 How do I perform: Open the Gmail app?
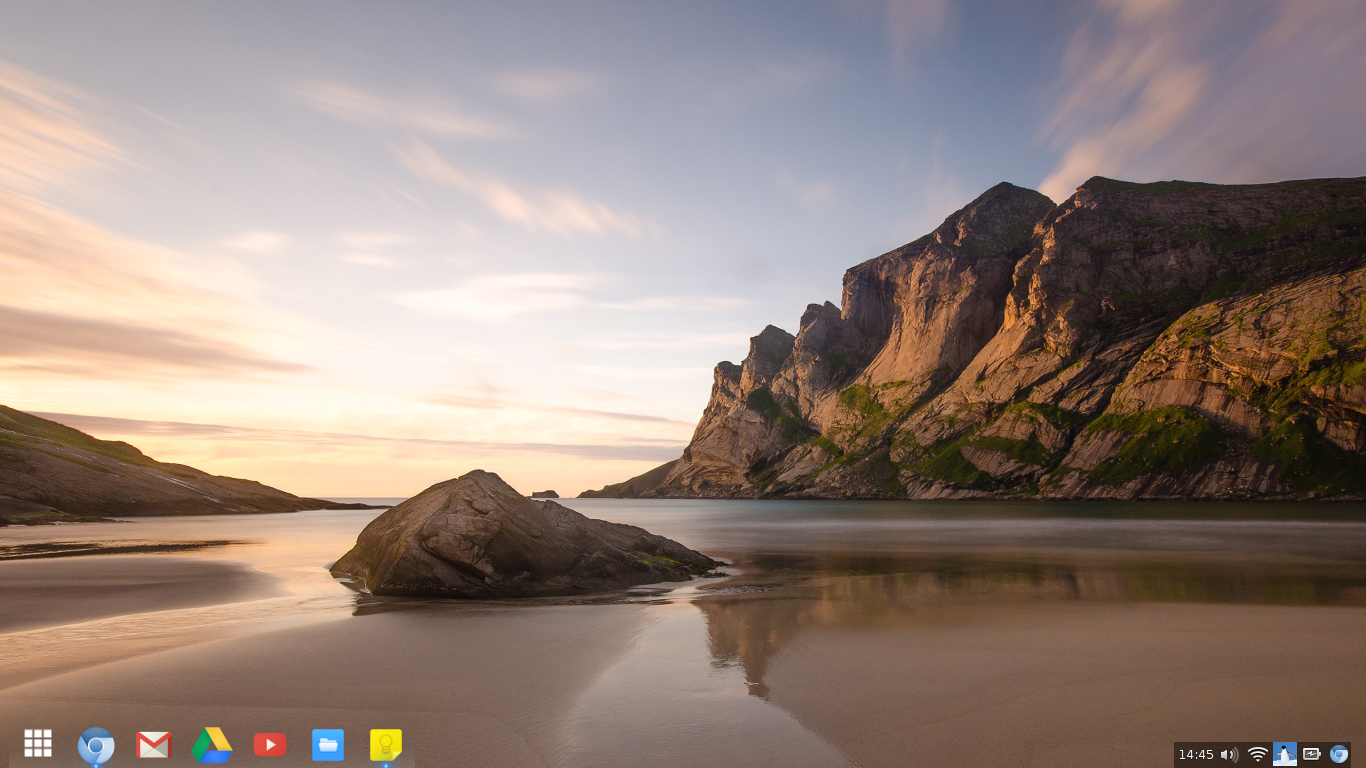click(x=154, y=745)
